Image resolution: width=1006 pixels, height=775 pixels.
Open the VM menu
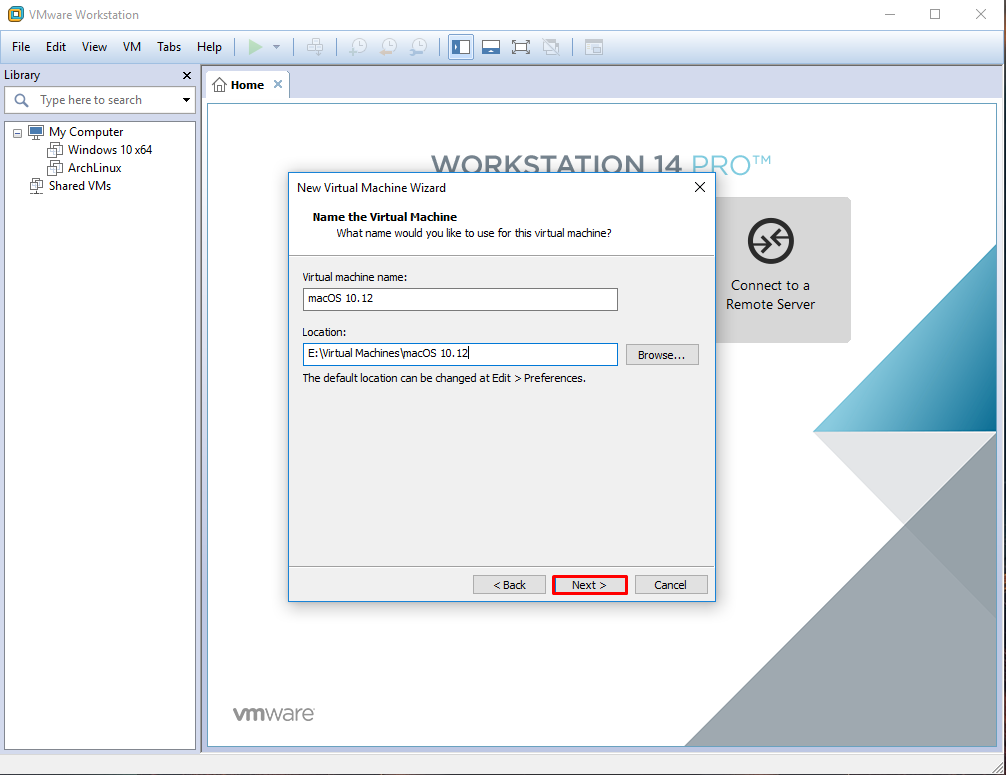point(132,47)
